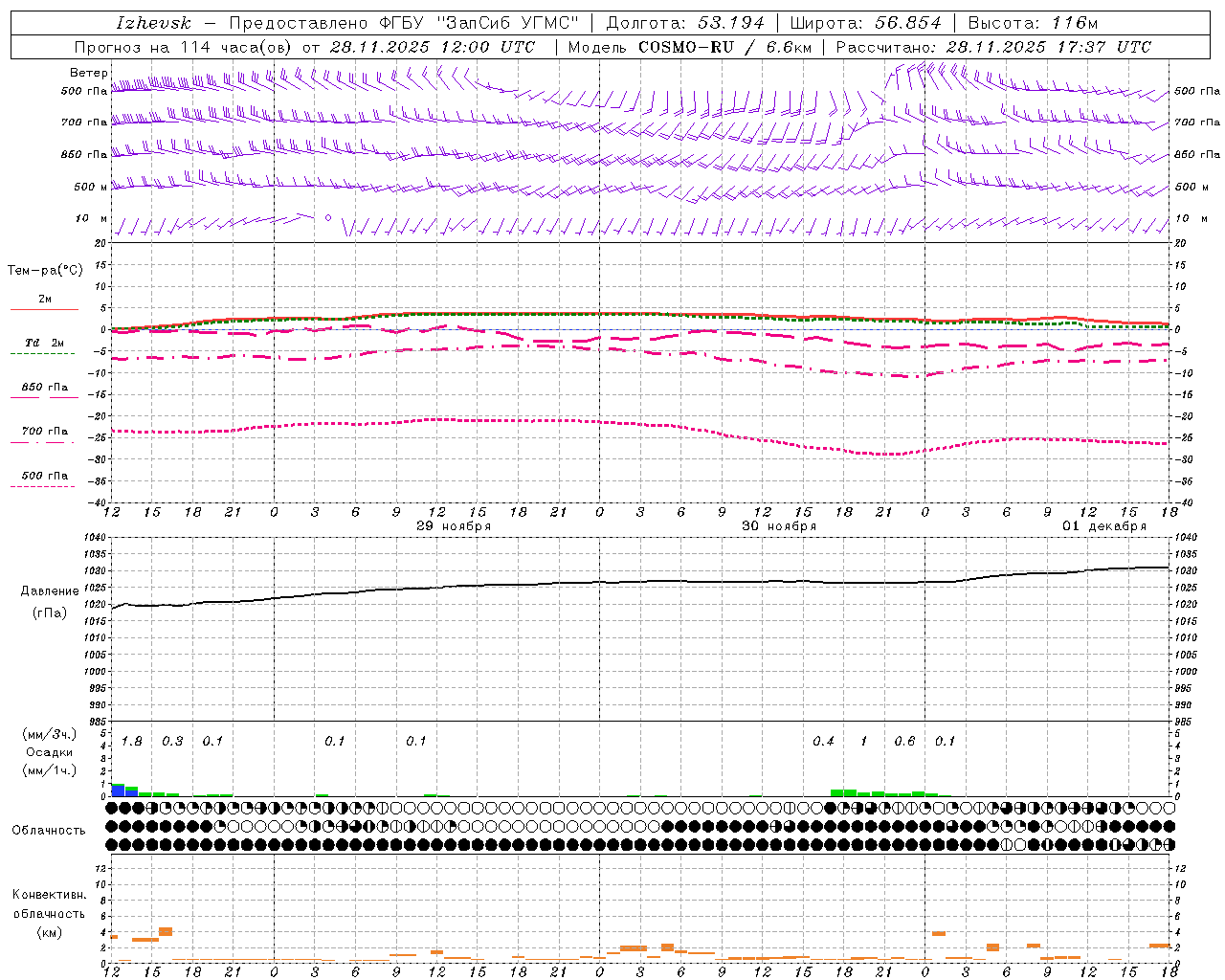The image size is (1225, 980).
Task: Select the Широта: 56.854 value
Action: 865,23
